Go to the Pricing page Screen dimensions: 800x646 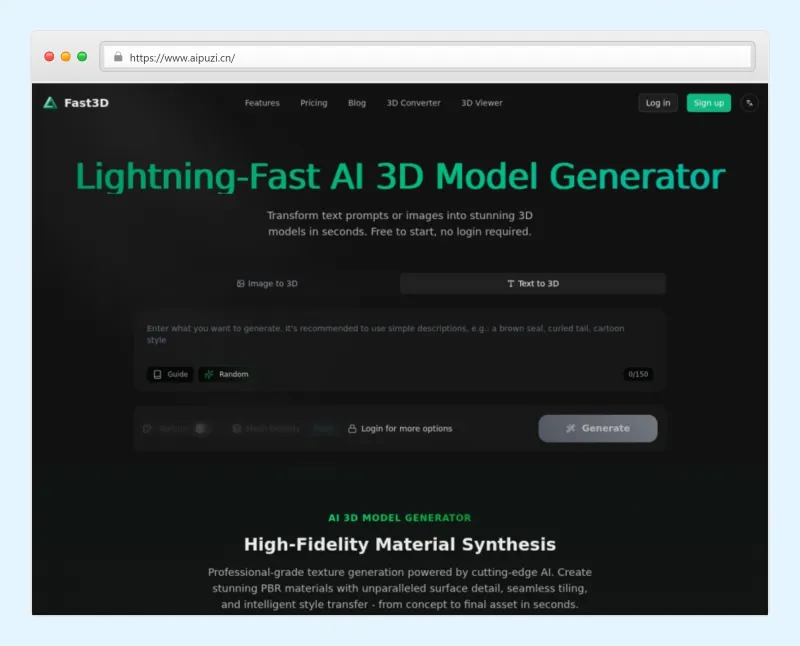tap(313, 103)
